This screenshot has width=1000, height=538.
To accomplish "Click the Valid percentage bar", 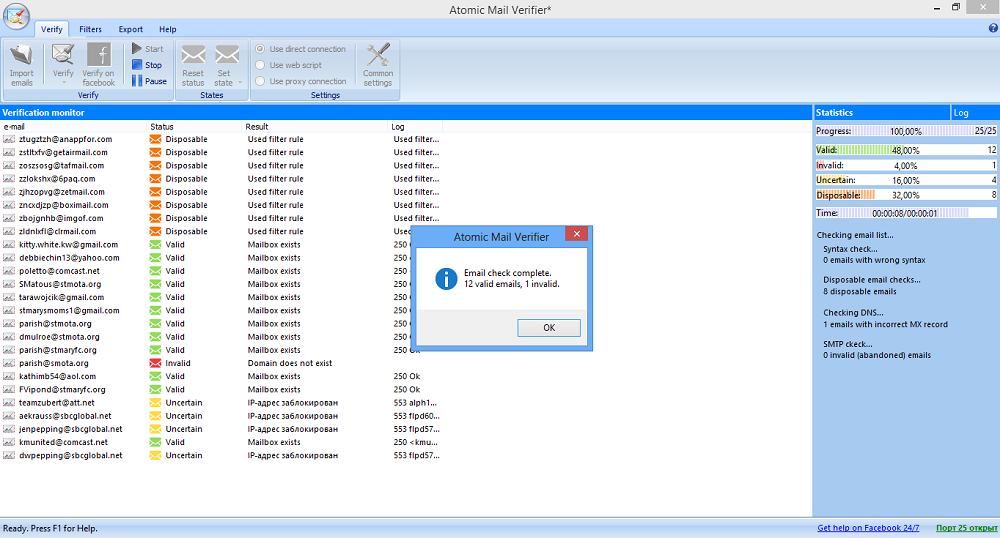I will point(906,150).
